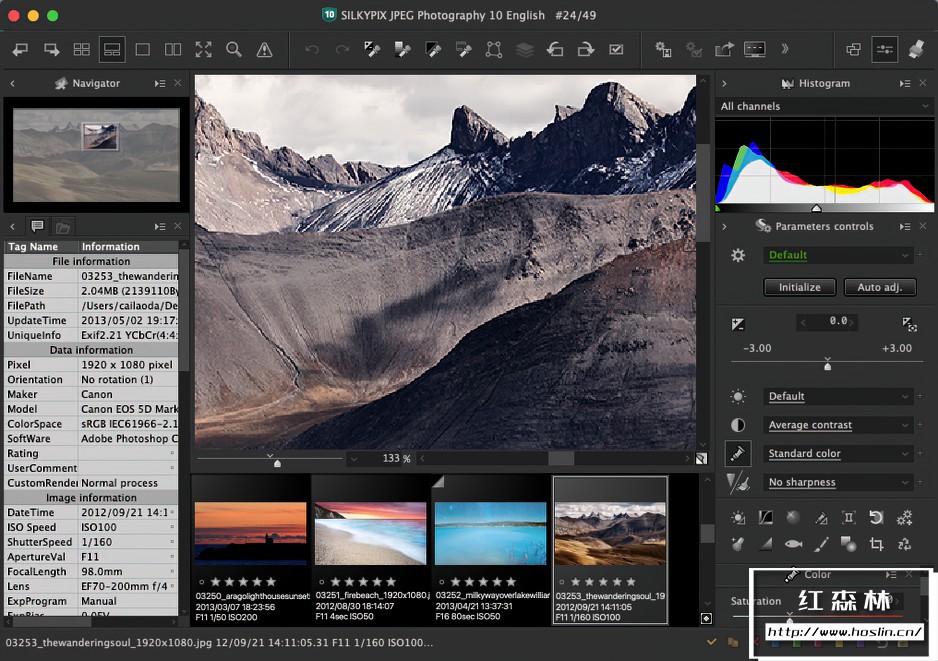This screenshot has height=661, width=938.
Task: Click the warning triangle highlight icon
Action: (x=264, y=49)
